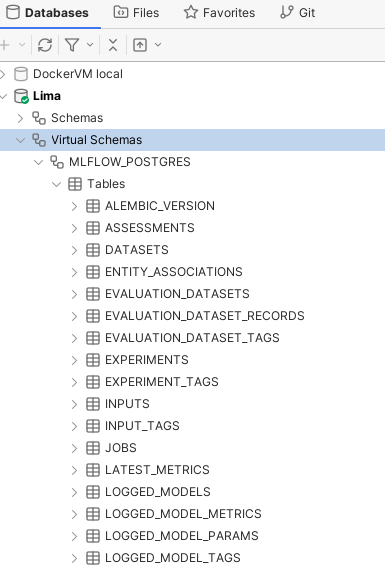Expand the ALEMBIC_VERSION table
385x572 pixels.
tap(74, 206)
